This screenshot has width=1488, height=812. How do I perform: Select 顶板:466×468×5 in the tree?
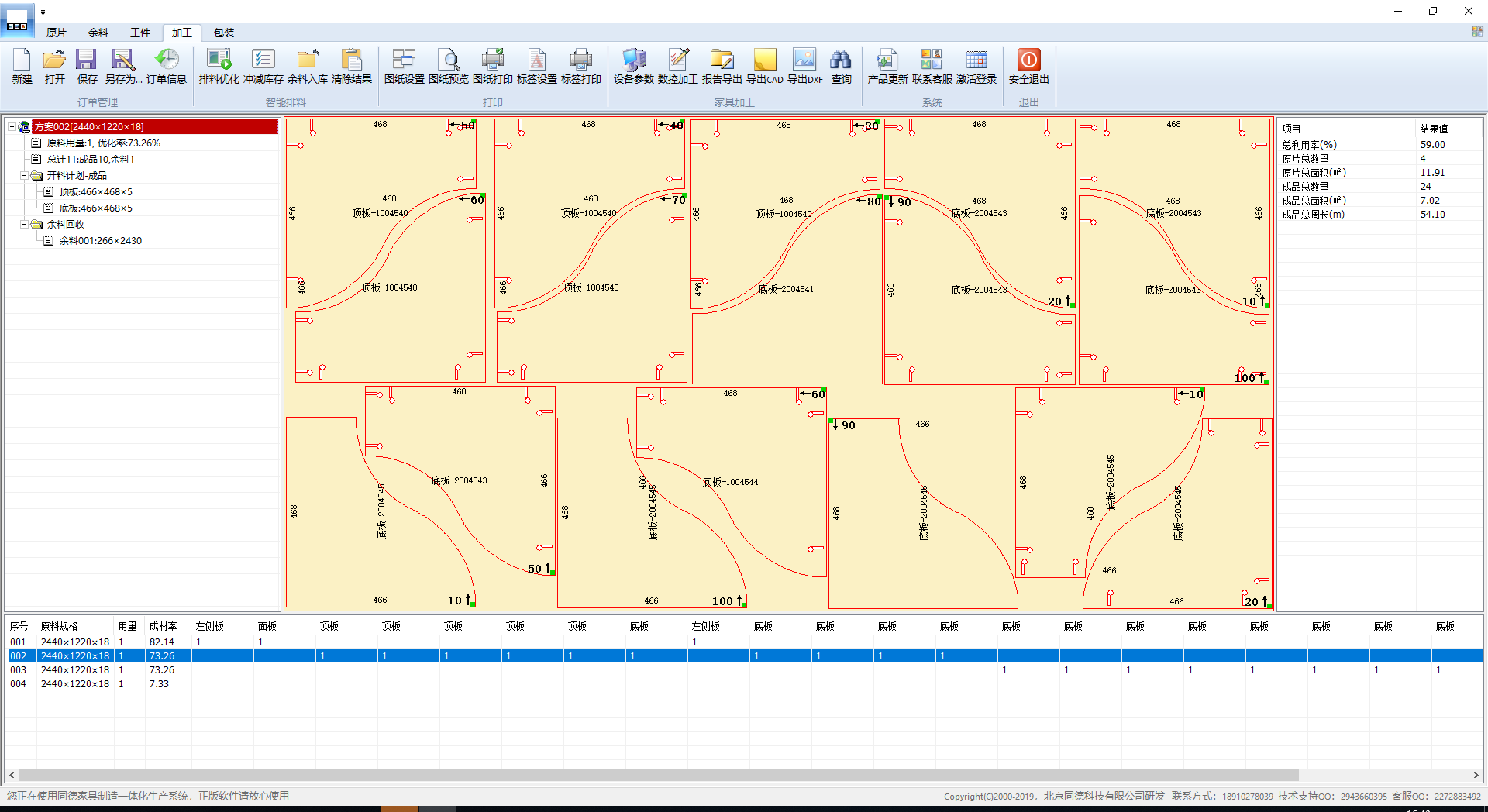point(95,192)
